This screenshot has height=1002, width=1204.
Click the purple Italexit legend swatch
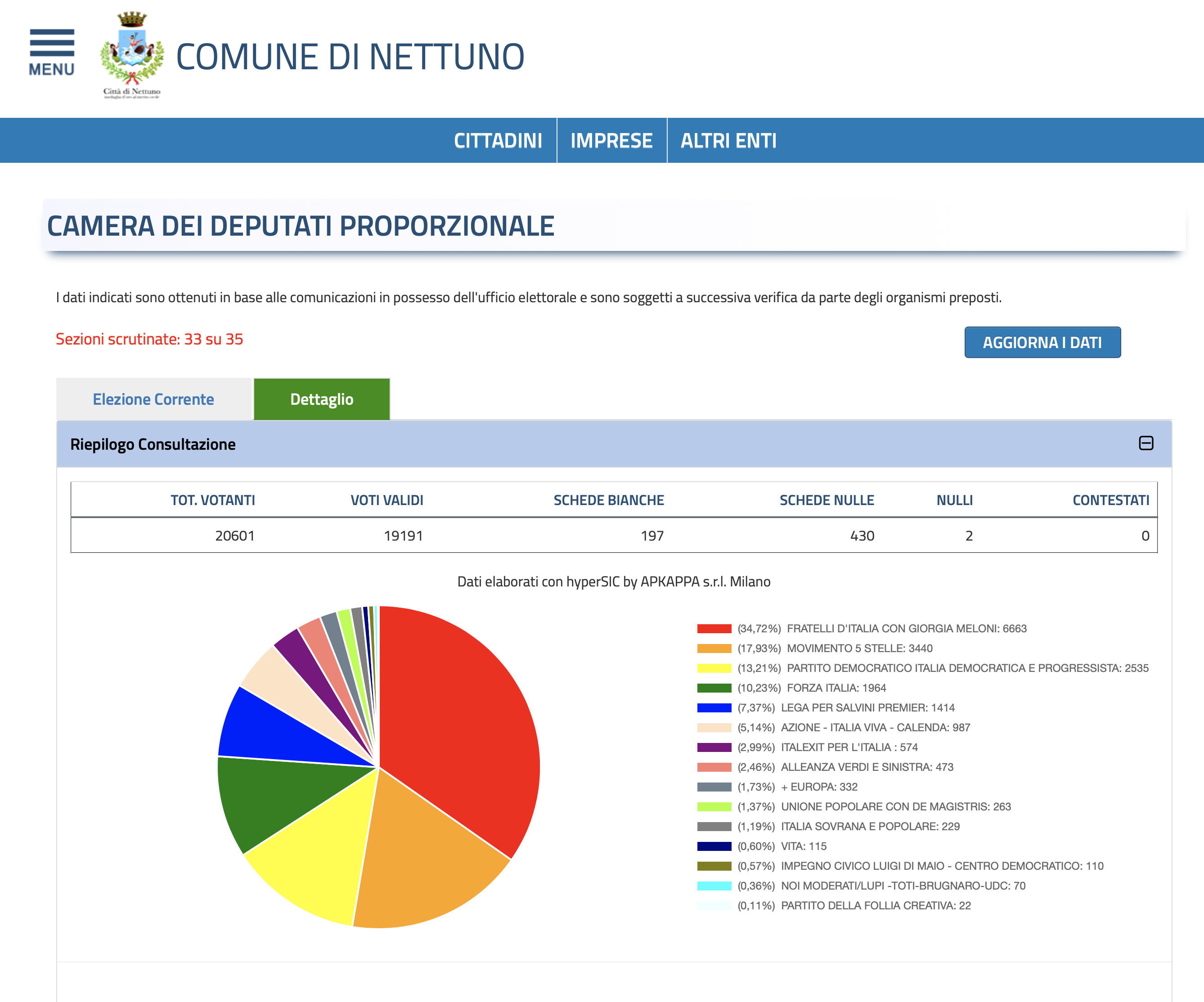[714, 747]
